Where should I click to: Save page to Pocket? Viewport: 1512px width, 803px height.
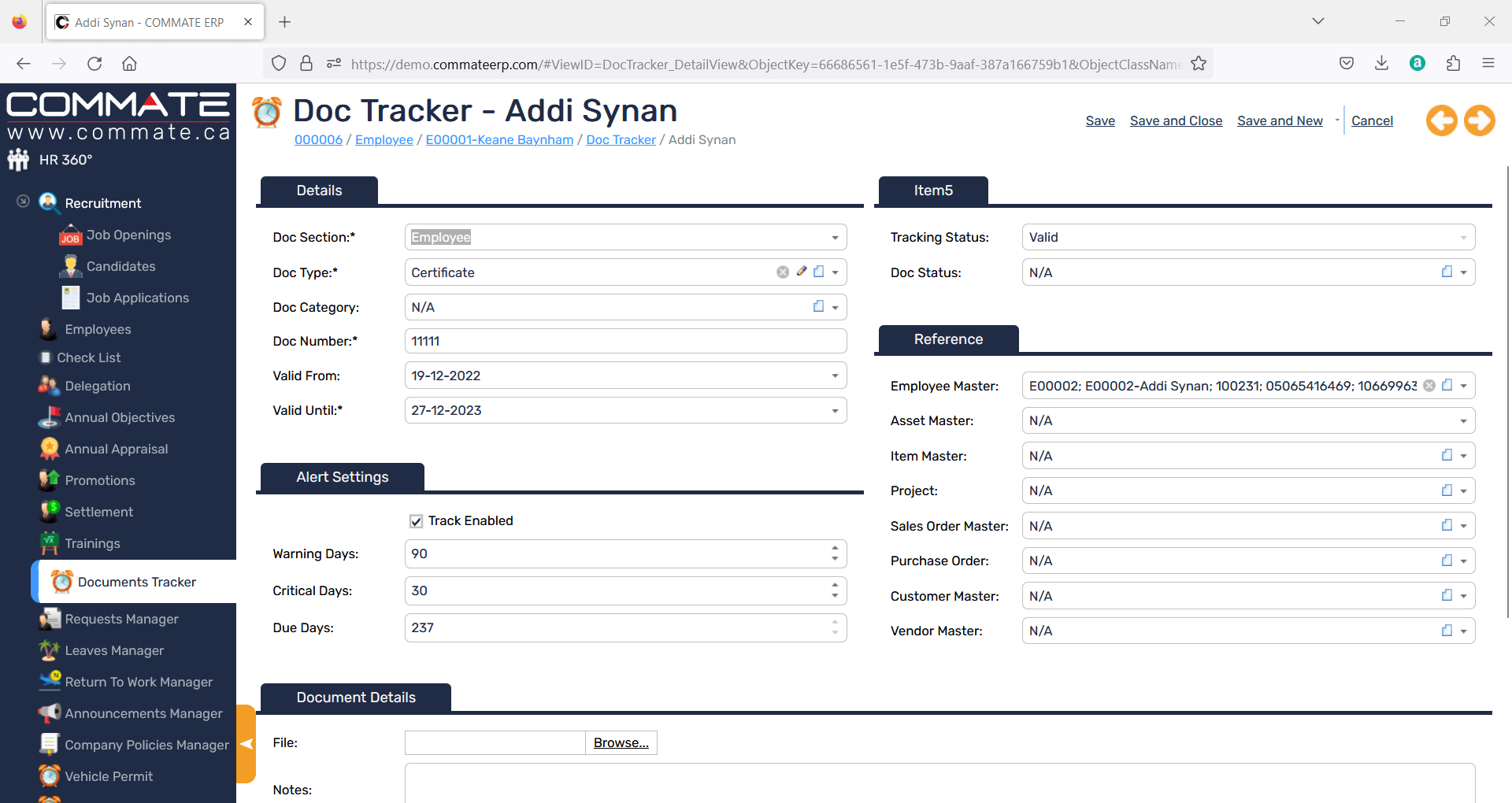[1347, 64]
